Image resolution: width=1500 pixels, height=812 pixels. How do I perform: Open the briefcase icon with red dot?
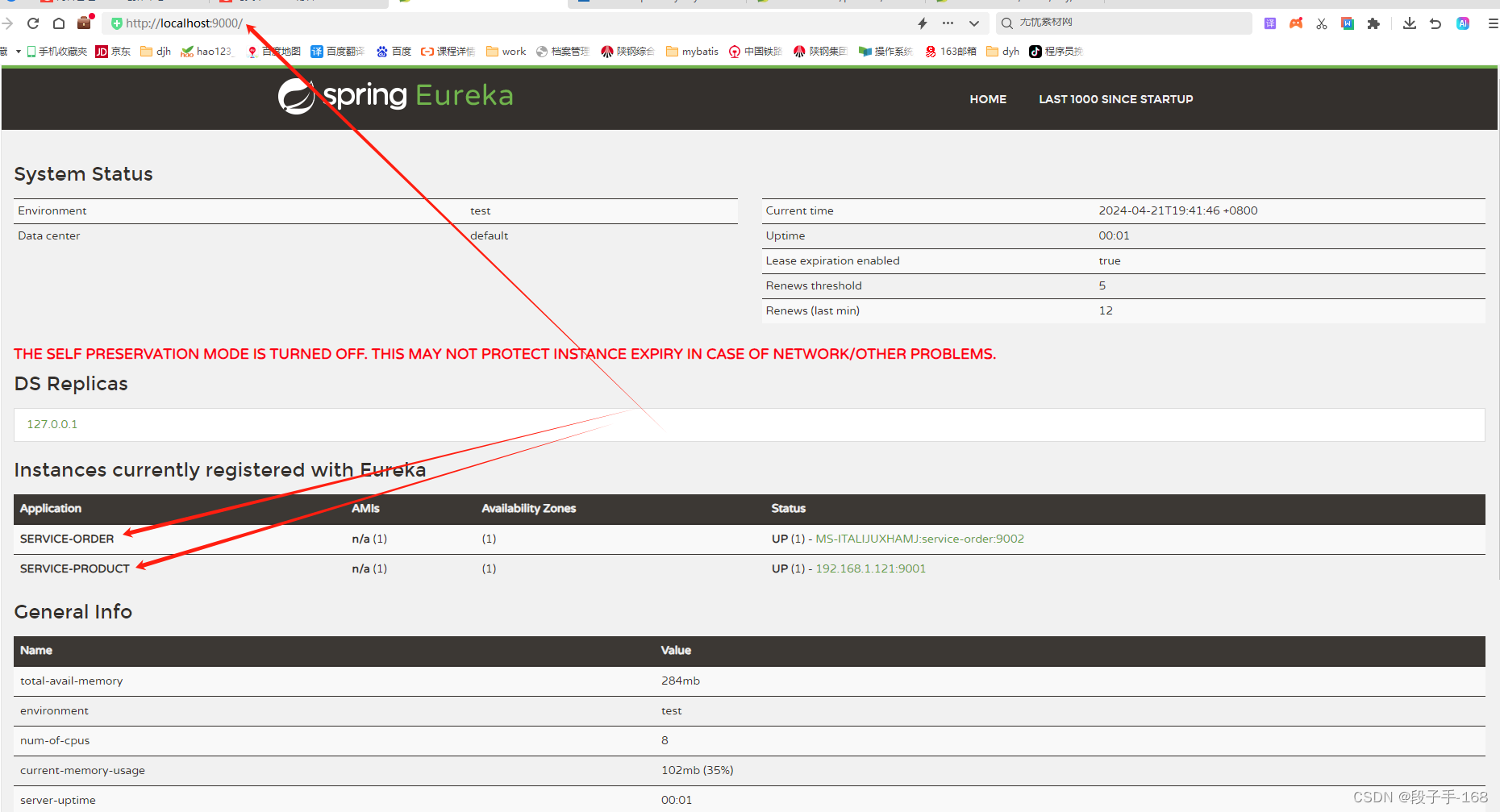(85, 22)
